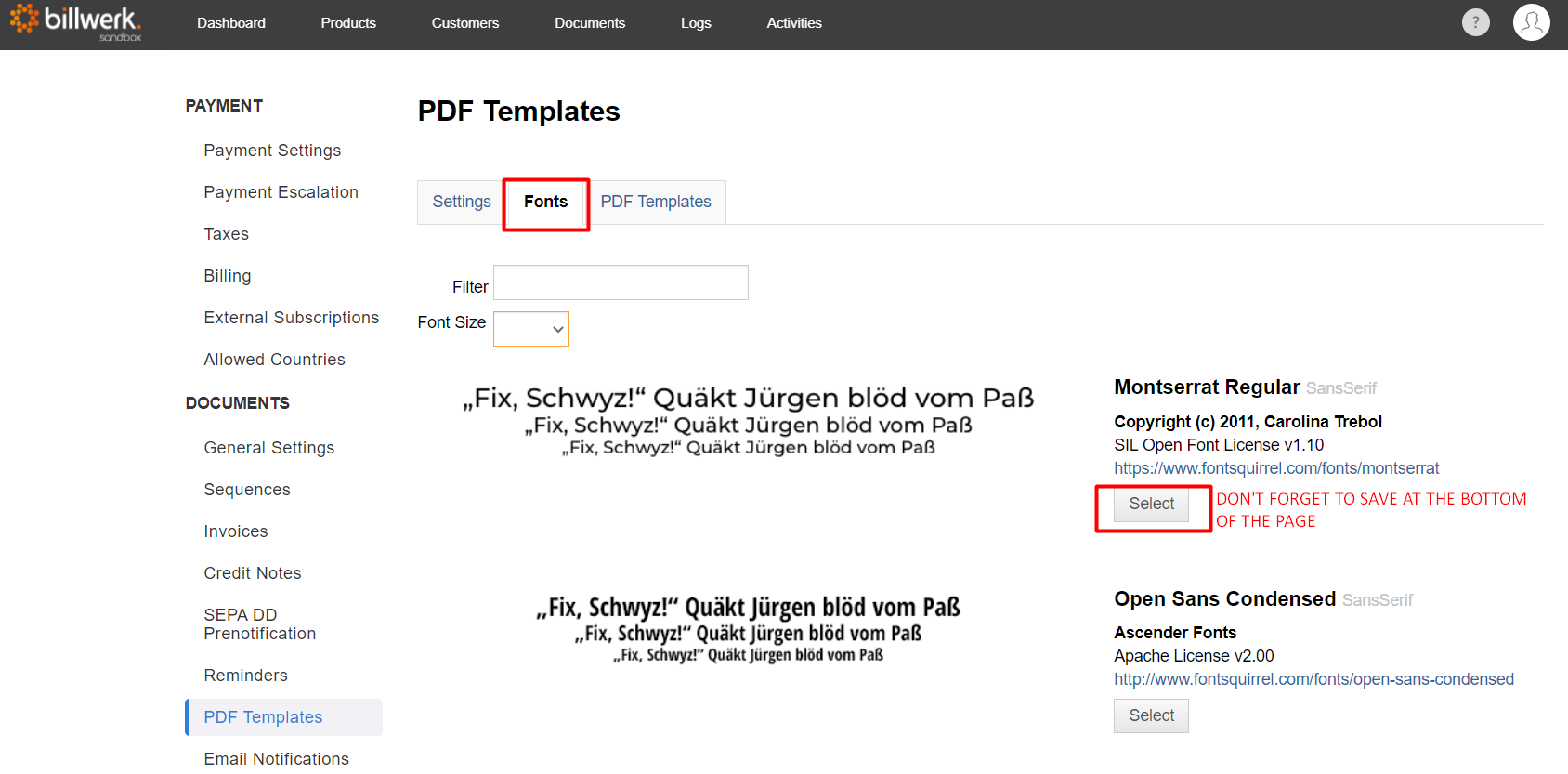Open the fontsquirrel montserrat link

tap(1276, 468)
